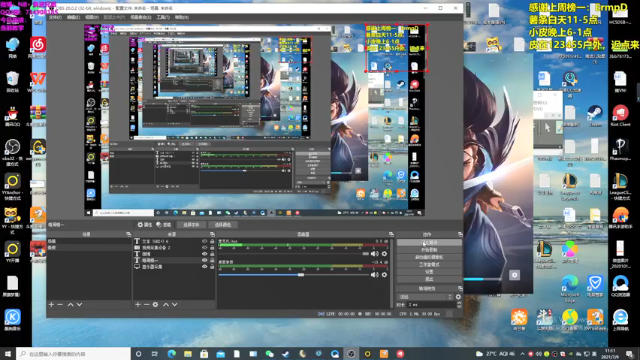Pop out the Scenes dock panel
The width and height of the screenshot is (640, 360).
pos(129,234)
